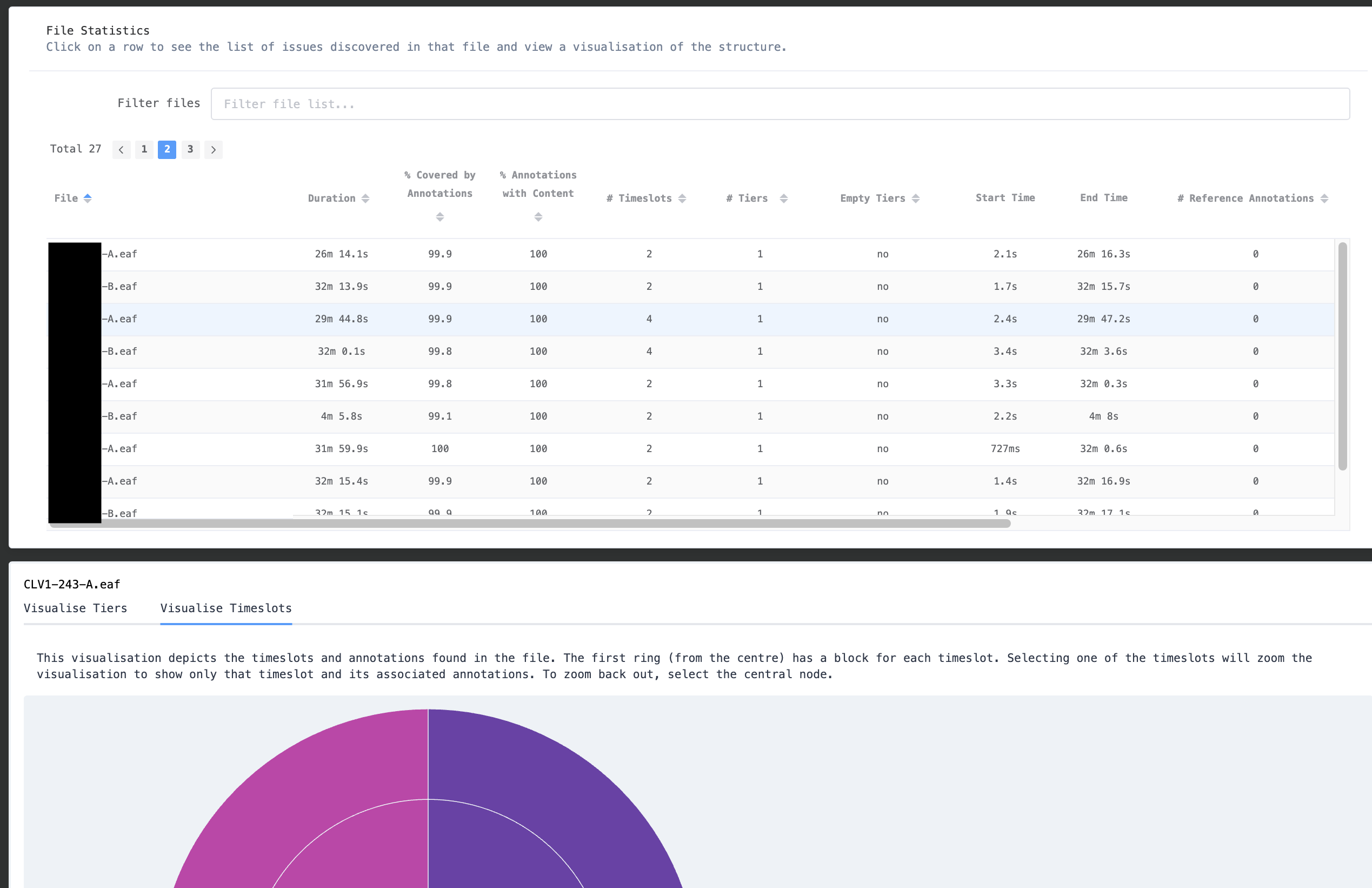Click Start Time value 3.4s

1005,352
